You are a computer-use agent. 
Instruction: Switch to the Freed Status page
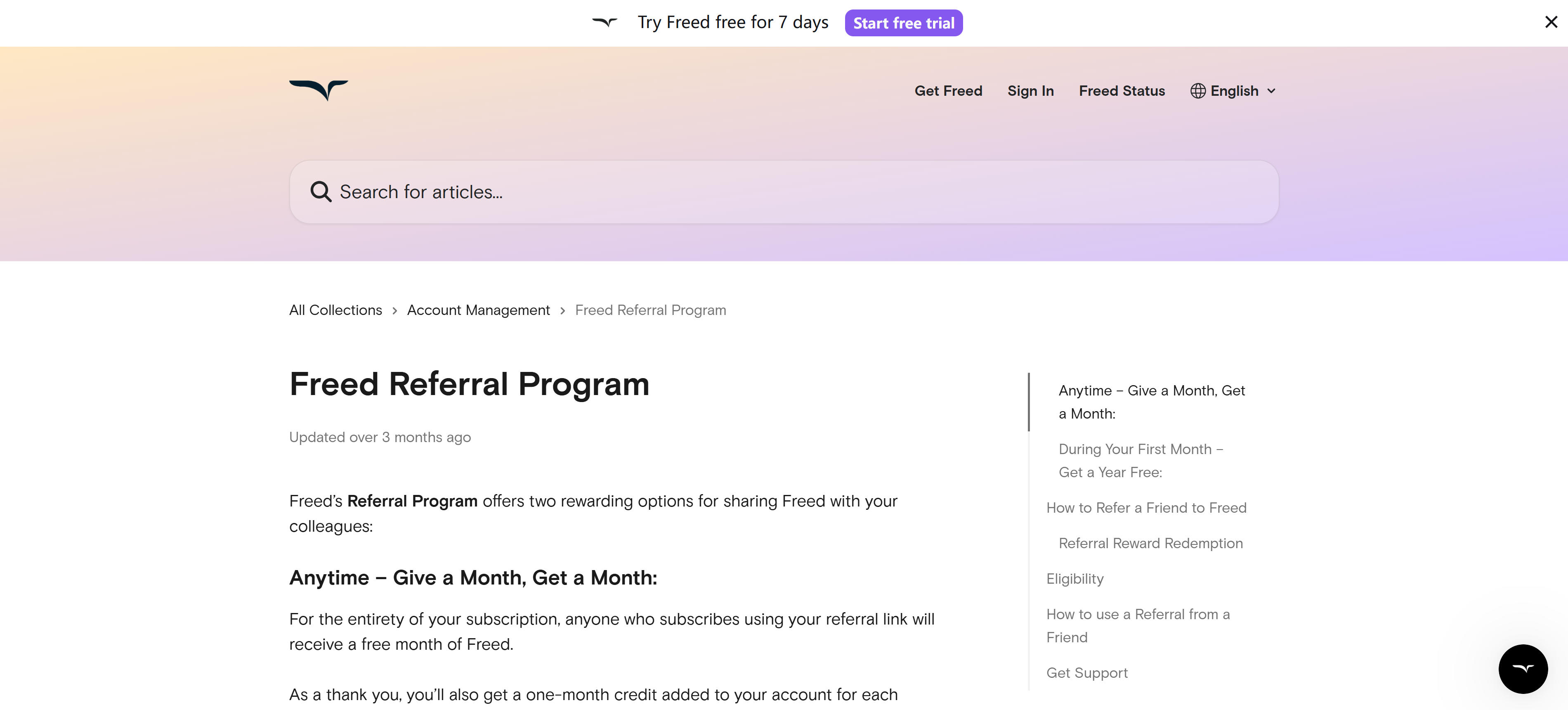(x=1122, y=91)
